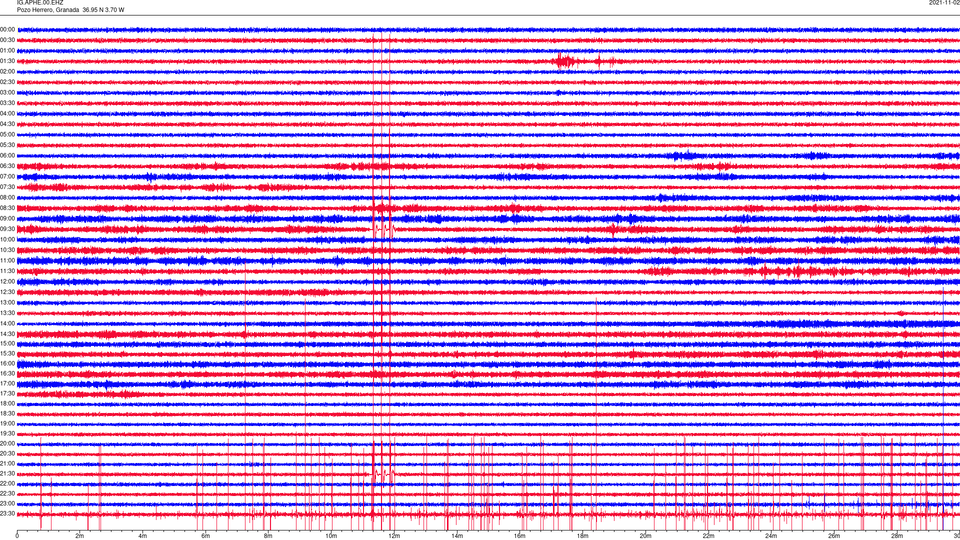Choose the 05:30 row label
Screen dimensions: 960x540
pyautogui.click(x=8, y=145)
